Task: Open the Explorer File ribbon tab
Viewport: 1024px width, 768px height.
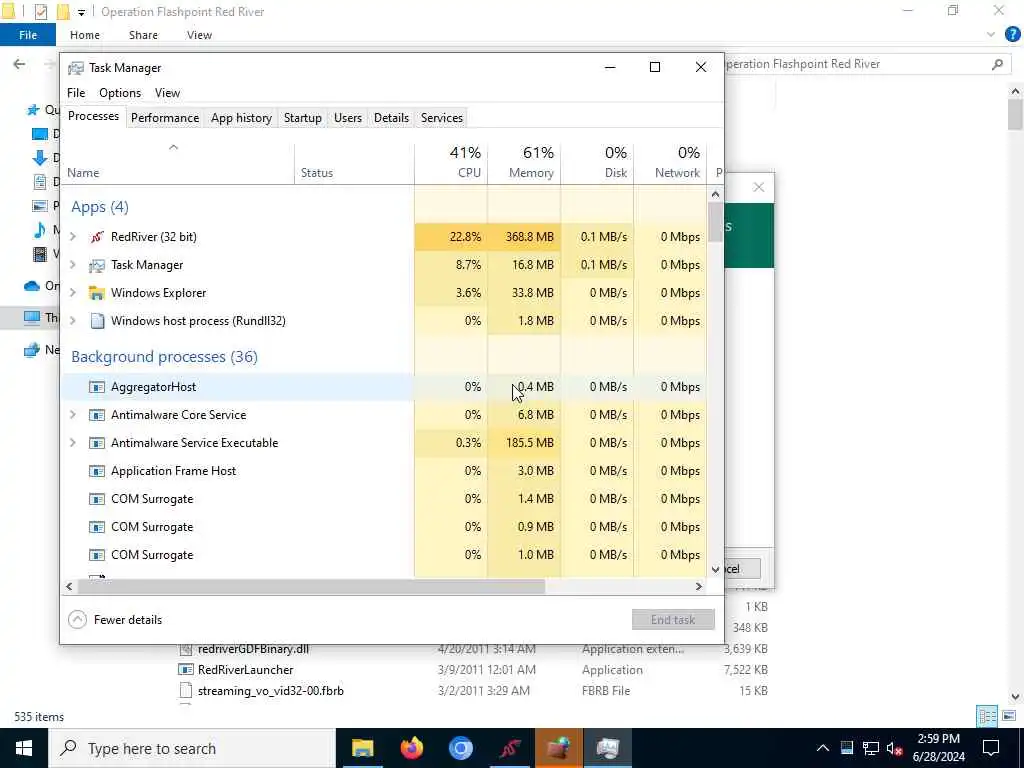Action: (x=27, y=35)
